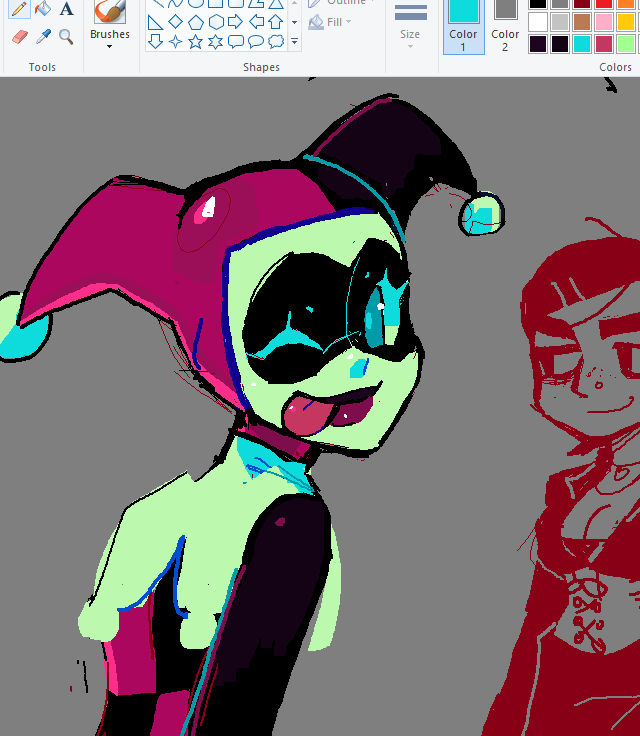Activate the Color 2 background button

(505, 26)
